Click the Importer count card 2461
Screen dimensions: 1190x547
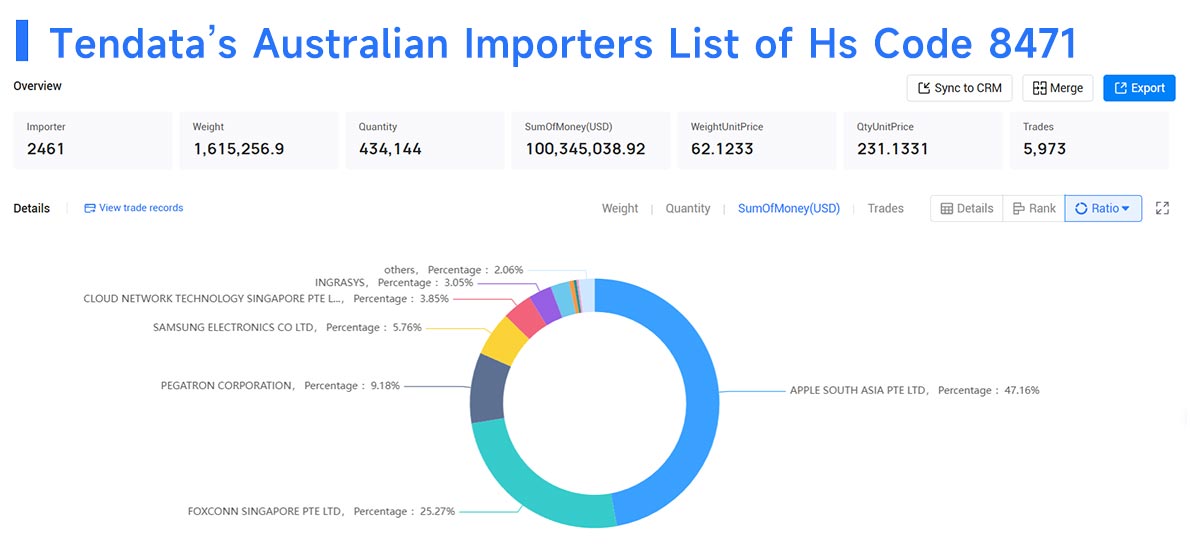coord(93,140)
